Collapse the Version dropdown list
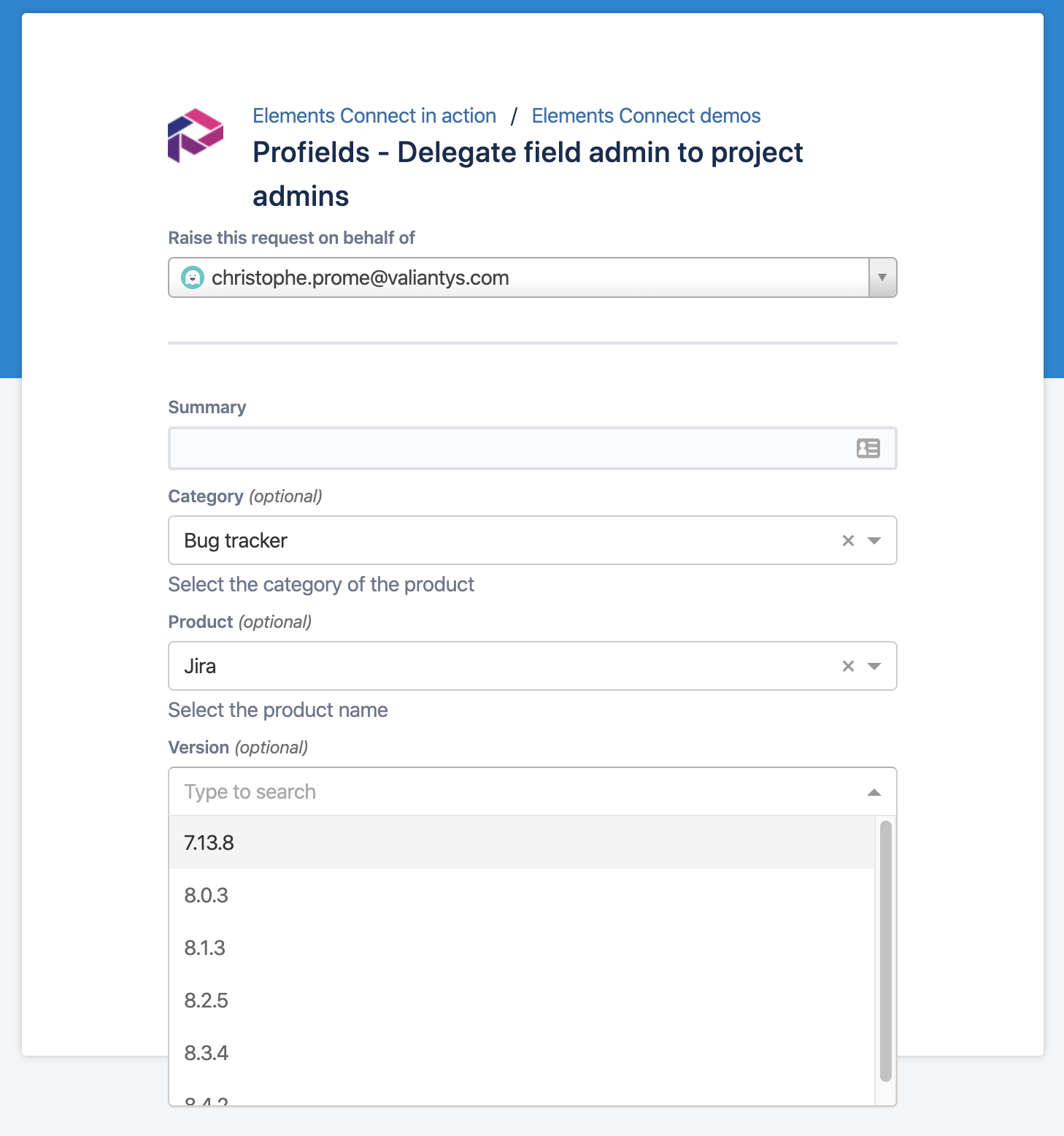Image resolution: width=1064 pixels, height=1136 pixels. pos(874,793)
